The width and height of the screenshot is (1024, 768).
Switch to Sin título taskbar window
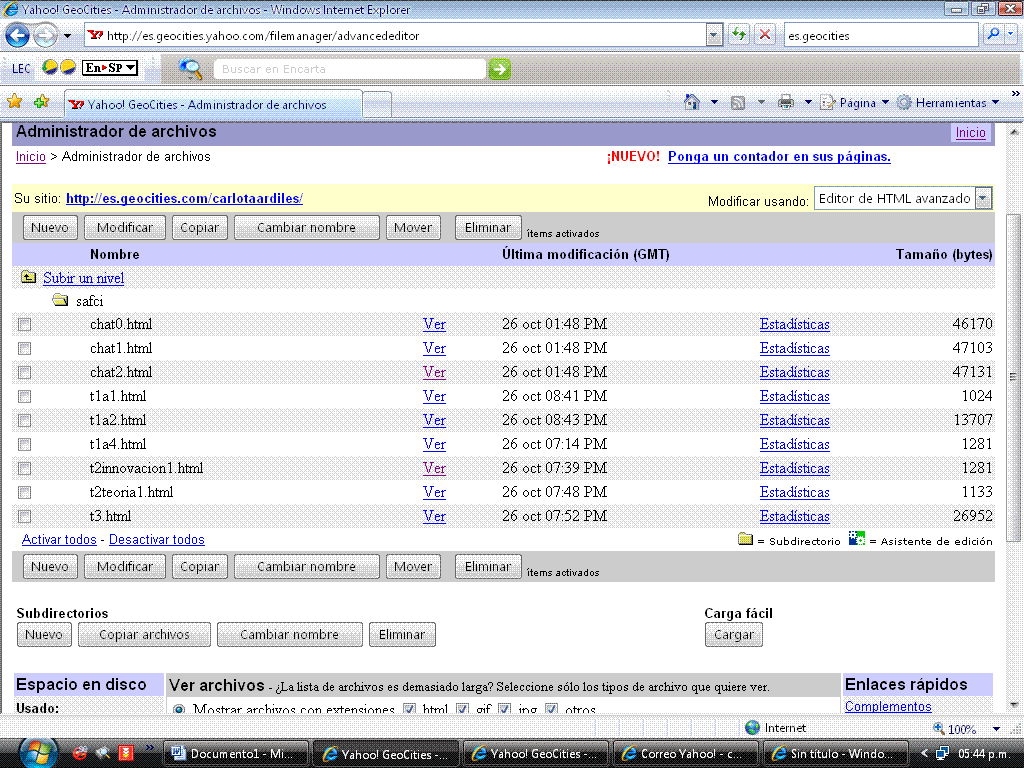coord(836,754)
